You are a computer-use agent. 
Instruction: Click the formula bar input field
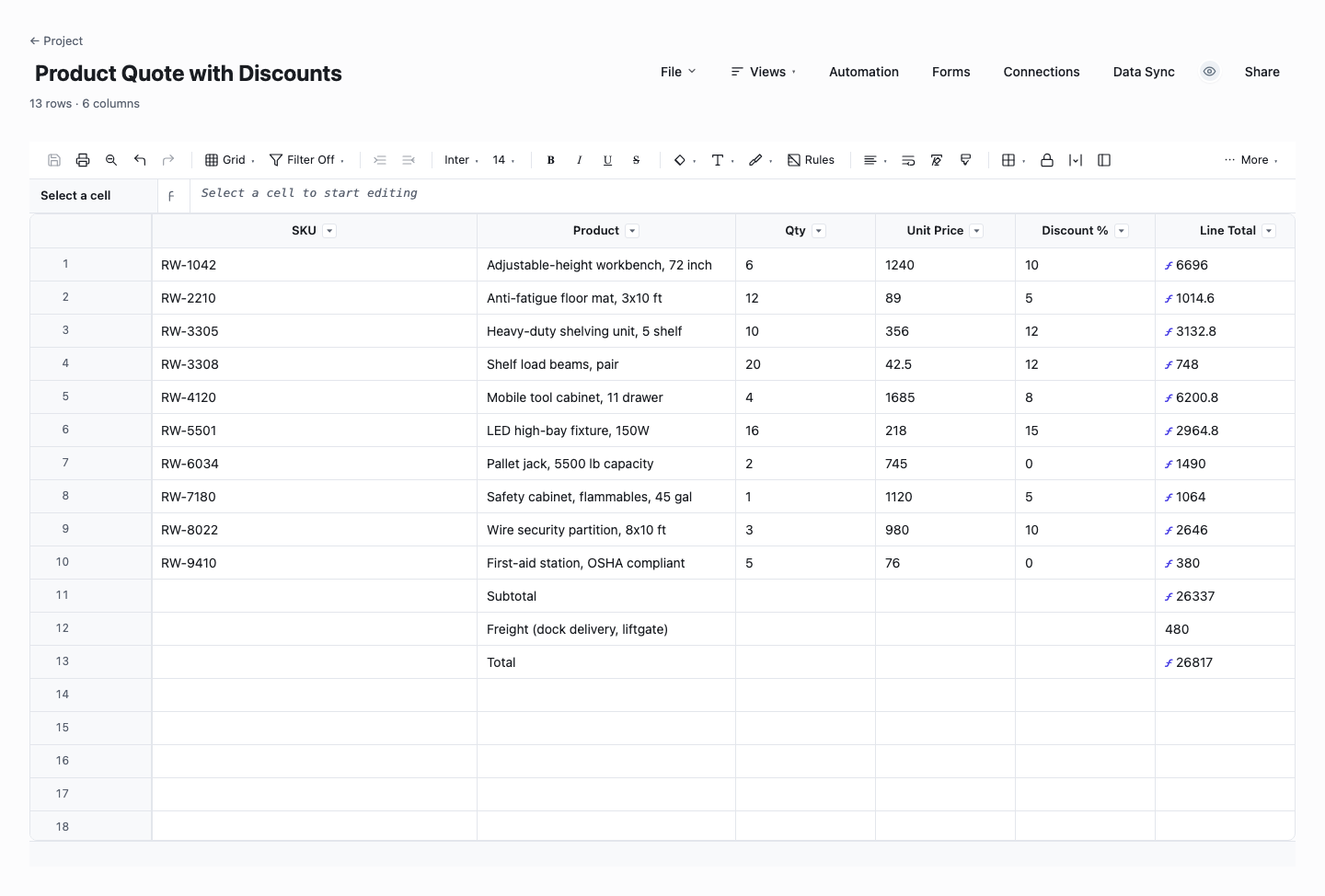coord(742,194)
